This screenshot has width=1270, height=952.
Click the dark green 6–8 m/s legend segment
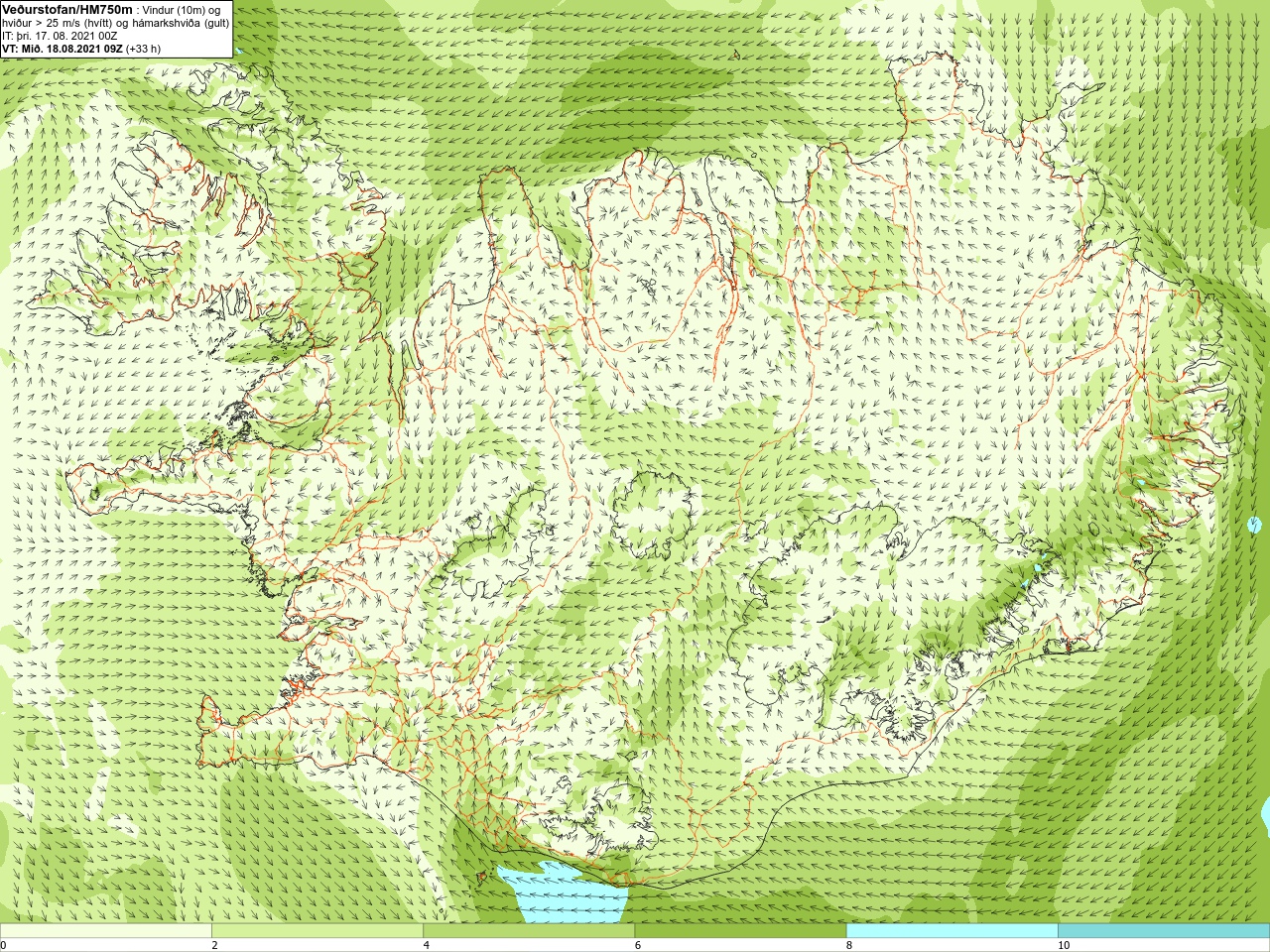click(740, 931)
